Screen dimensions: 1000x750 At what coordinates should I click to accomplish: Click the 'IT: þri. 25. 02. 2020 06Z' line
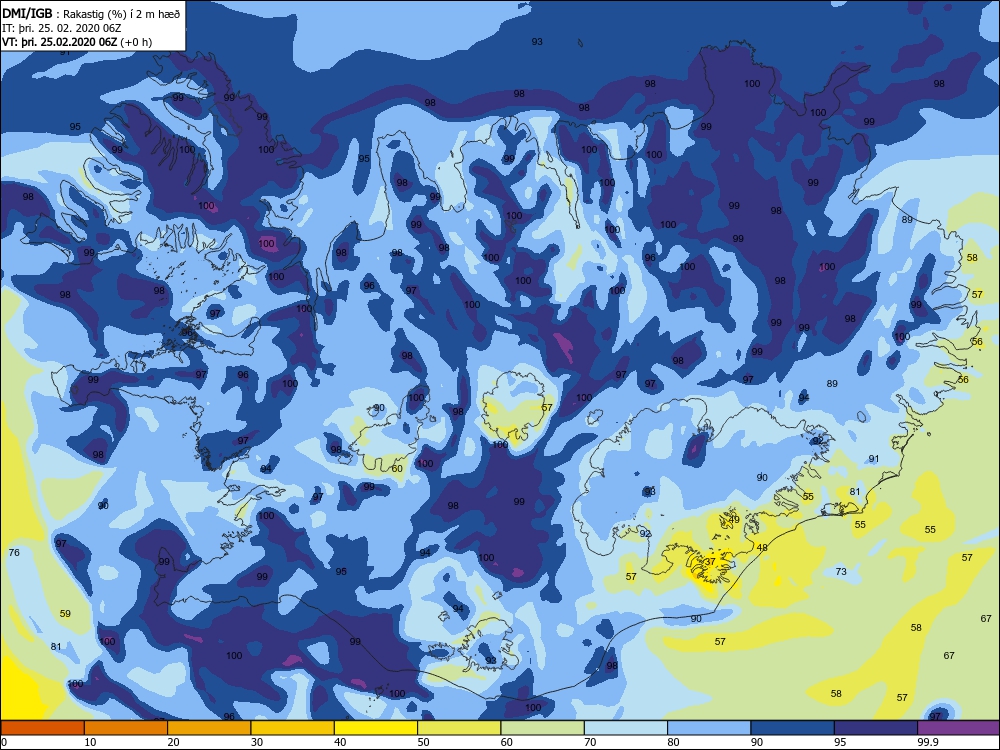click(62, 28)
